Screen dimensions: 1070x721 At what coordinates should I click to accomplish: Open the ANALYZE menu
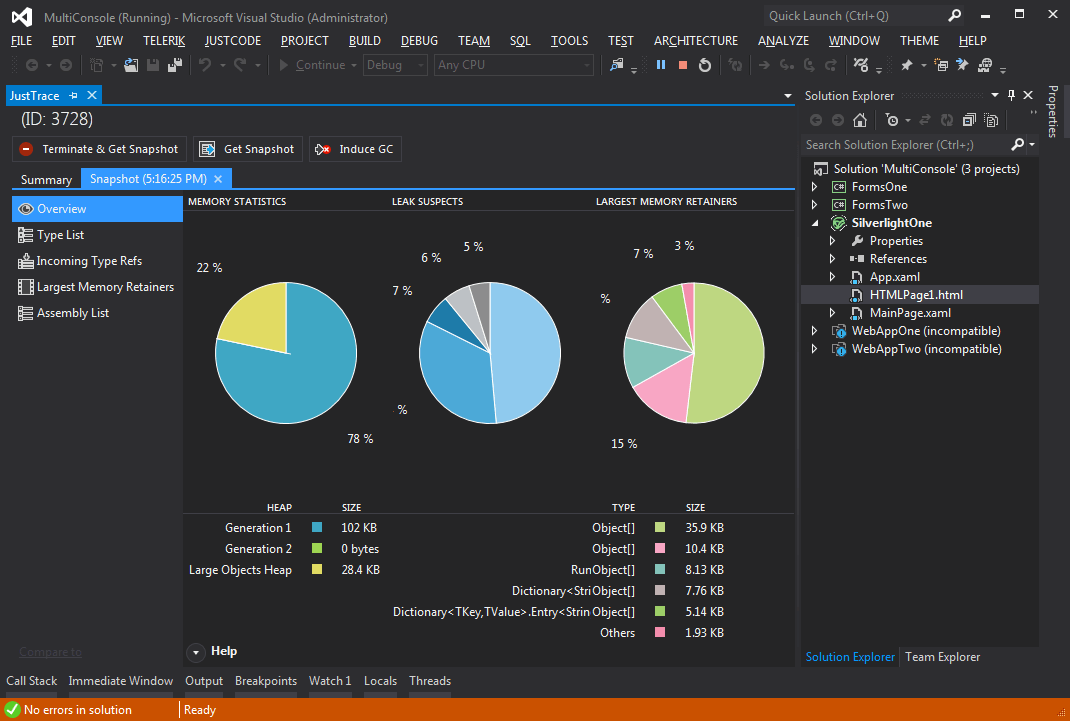pyautogui.click(x=783, y=41)
